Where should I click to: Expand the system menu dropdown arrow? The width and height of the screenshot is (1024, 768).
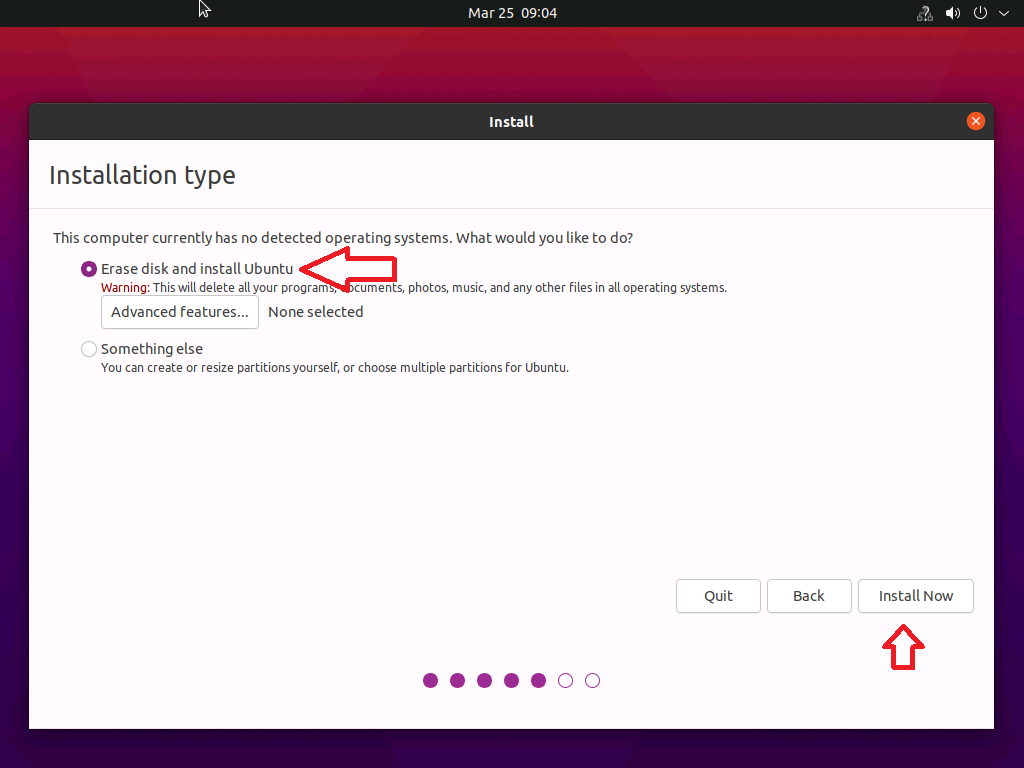point(1004,13)
